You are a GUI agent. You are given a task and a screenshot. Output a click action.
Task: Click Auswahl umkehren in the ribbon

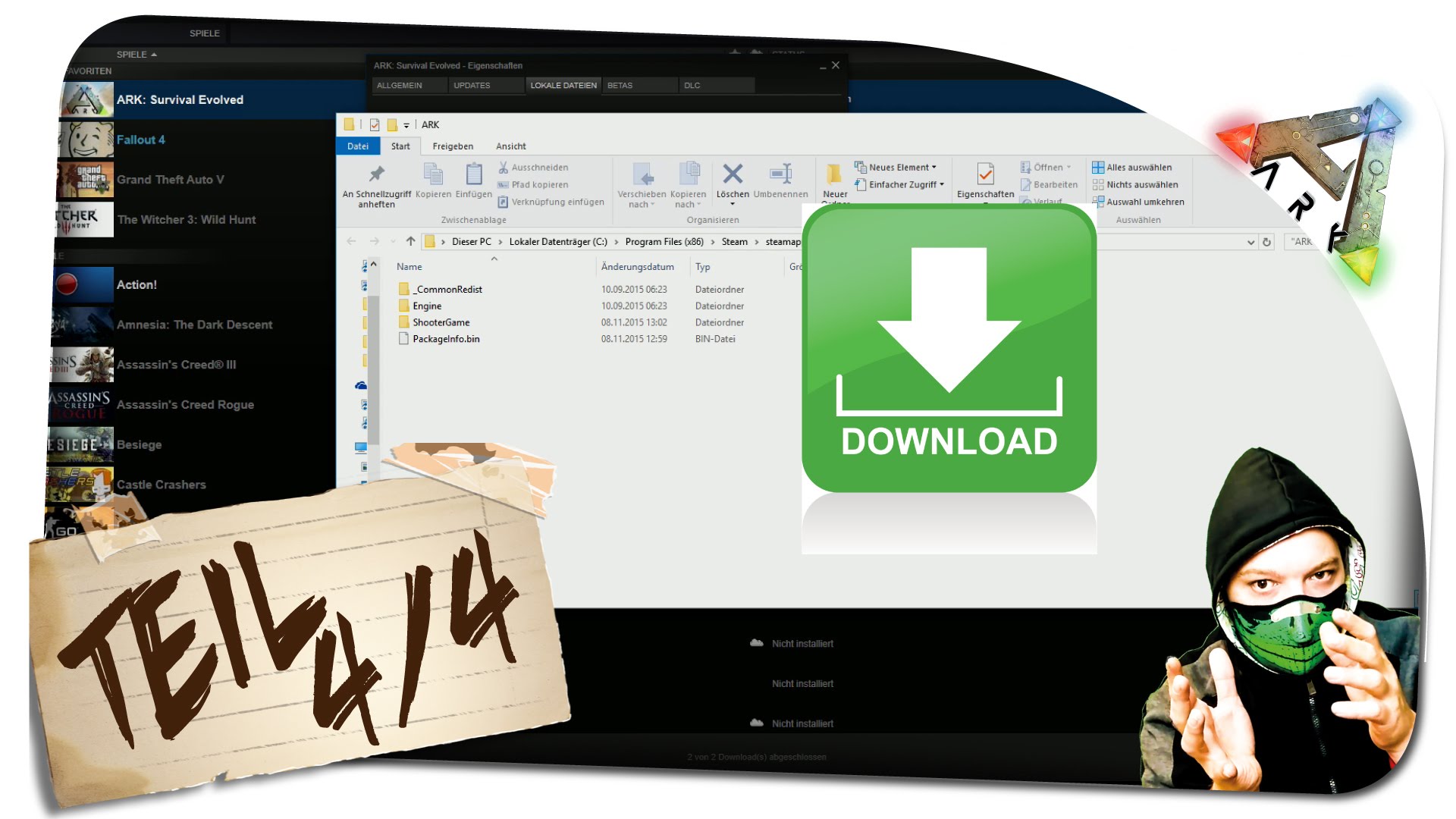tap(1138, 202)
